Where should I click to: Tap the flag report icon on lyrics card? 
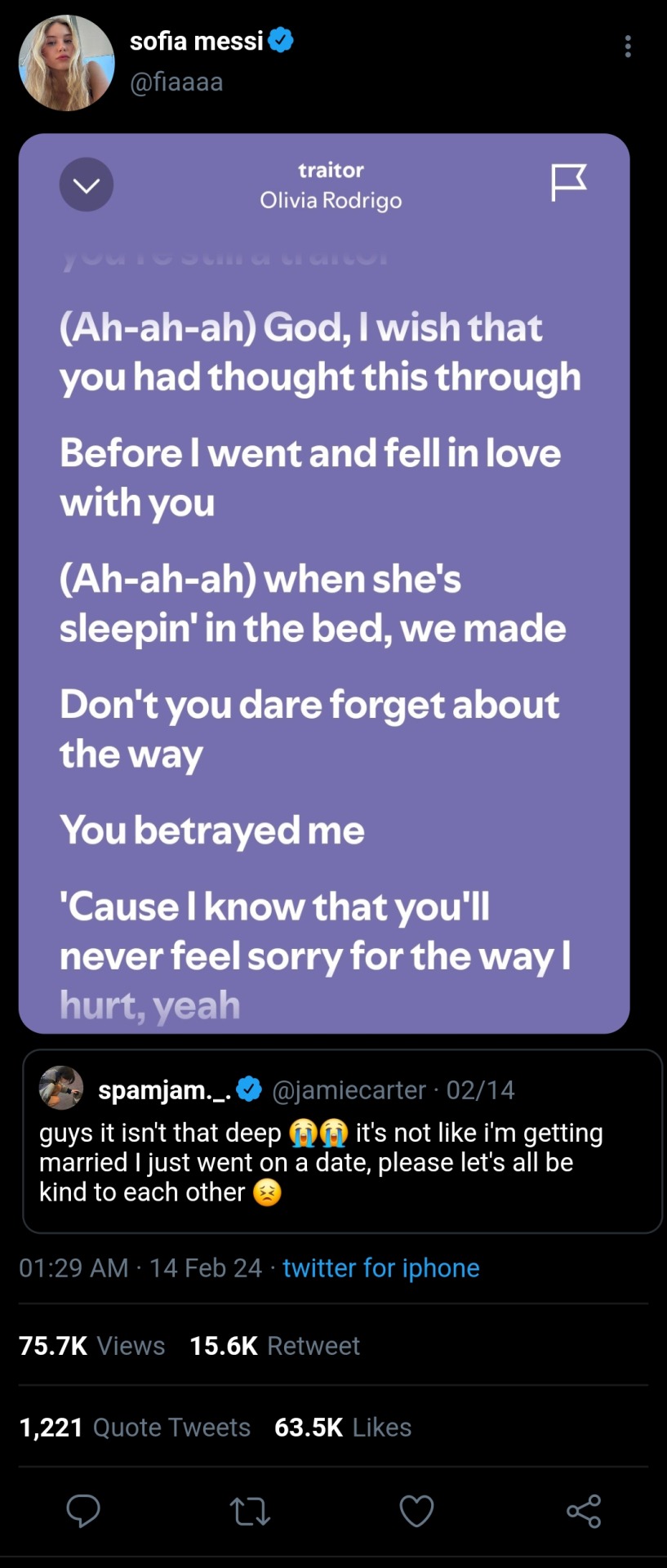(568, 181)
